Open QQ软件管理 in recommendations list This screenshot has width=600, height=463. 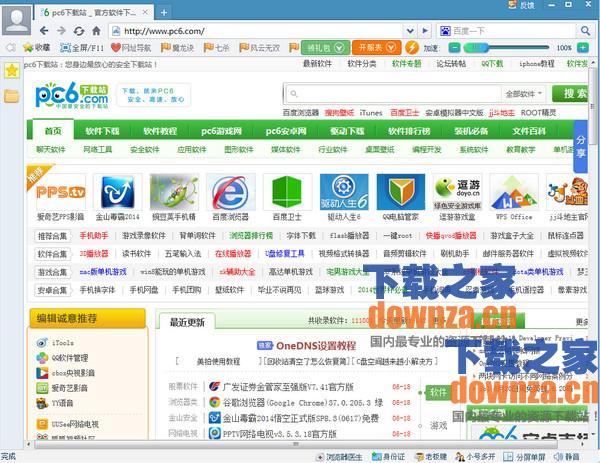(x=70, y=358)
